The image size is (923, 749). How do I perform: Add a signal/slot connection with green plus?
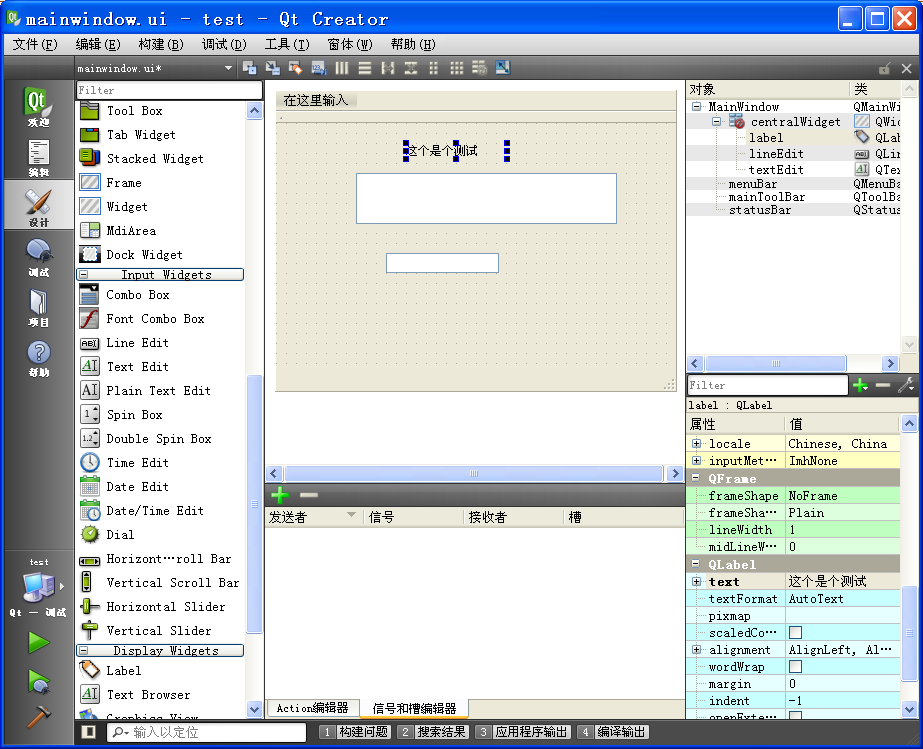coord(280,495)
